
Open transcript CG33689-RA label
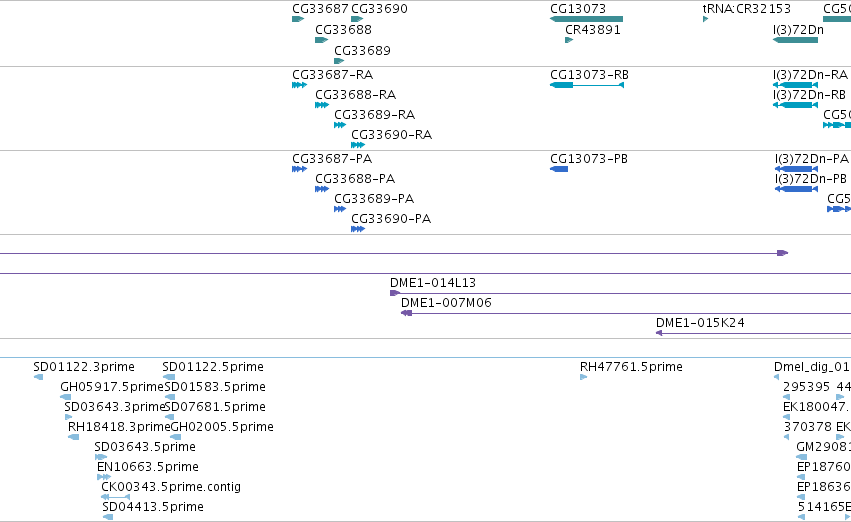point(374,114)
